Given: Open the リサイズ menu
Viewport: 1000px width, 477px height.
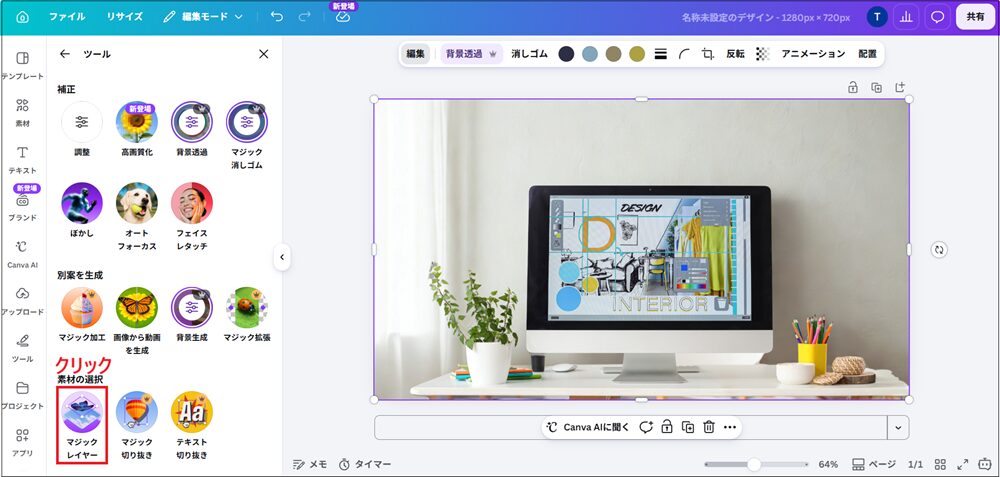Looking at the screenshot, I should (124, 17).
